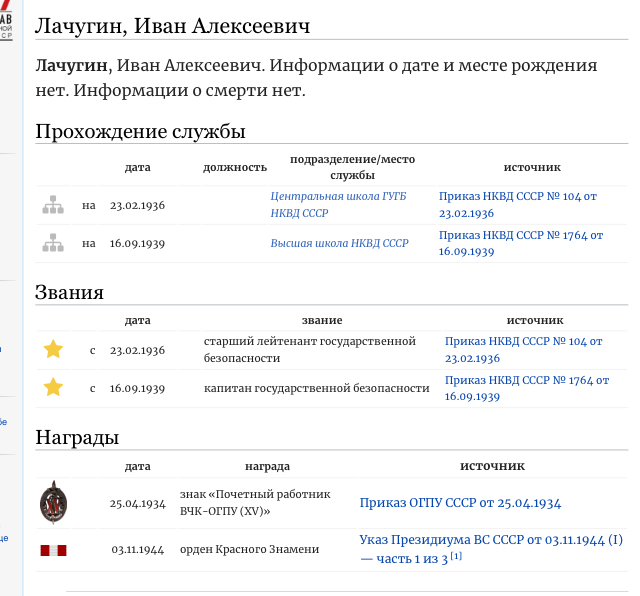Click the подразделение/место службы column header
This screenshot has width=640, height=596.
(x=353, y=167)
